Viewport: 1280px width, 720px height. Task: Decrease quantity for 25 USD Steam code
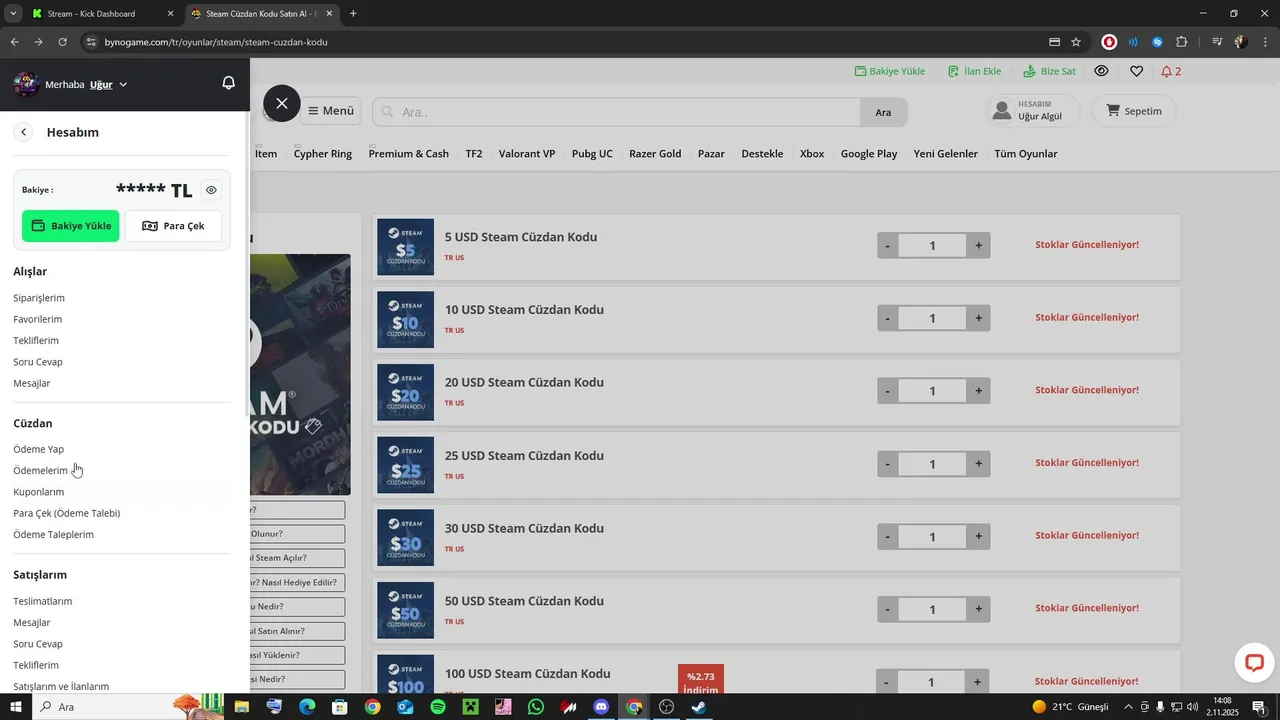(887, 464)
